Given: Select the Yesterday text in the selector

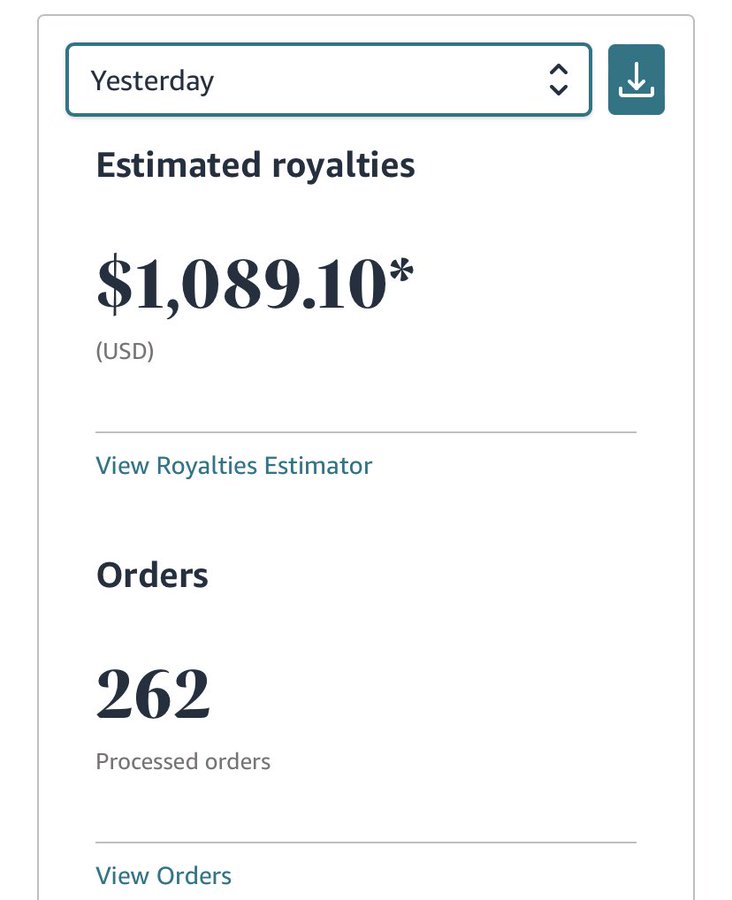Looking at the screenshot, I should [152, 81].
